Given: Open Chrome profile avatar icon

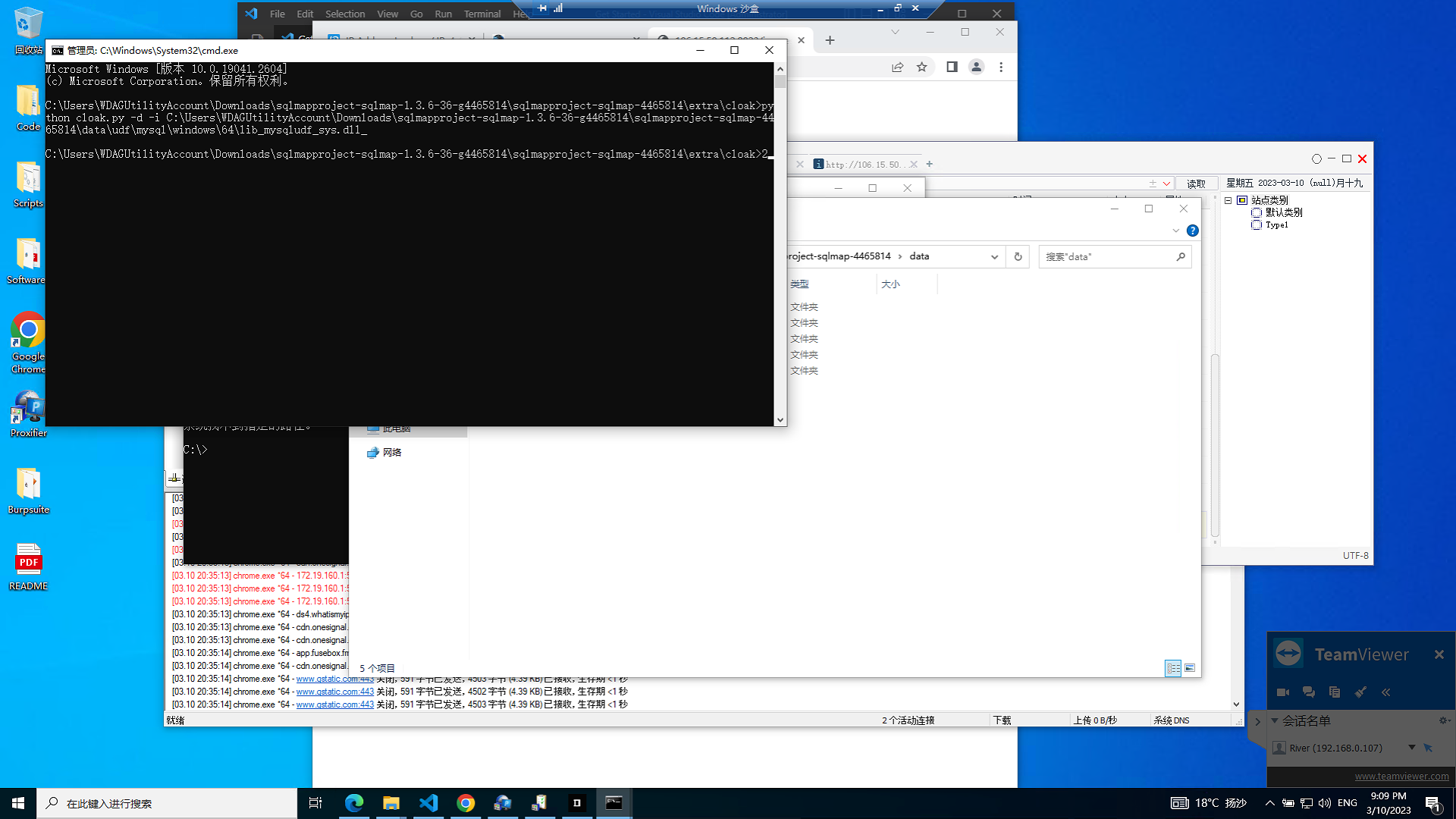Looking at the screenshot, I should (977, 67).
